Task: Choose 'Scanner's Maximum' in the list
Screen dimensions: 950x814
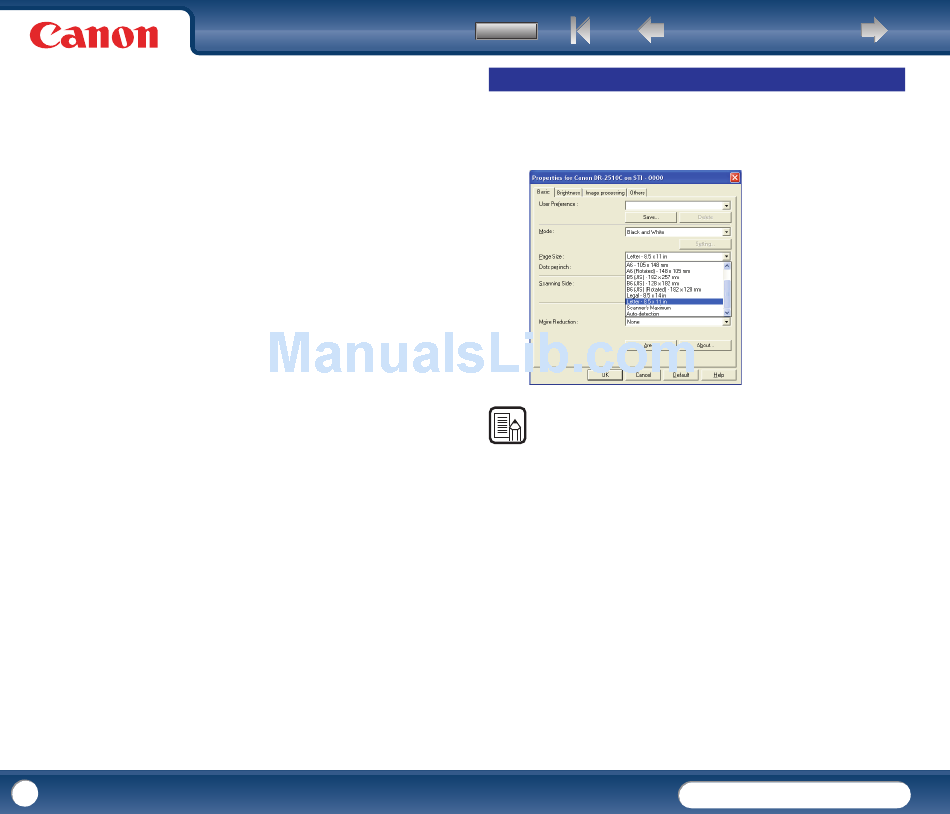Action: coord(674,308)
